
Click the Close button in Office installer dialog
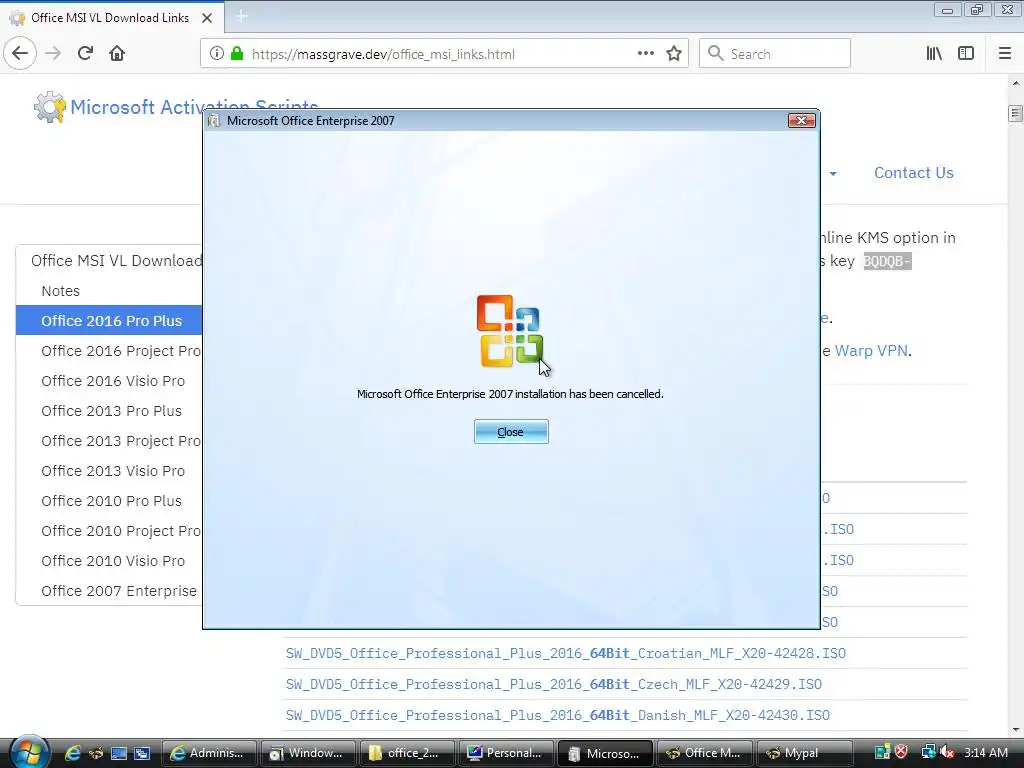pyautogui.click(x=511, y=432)
